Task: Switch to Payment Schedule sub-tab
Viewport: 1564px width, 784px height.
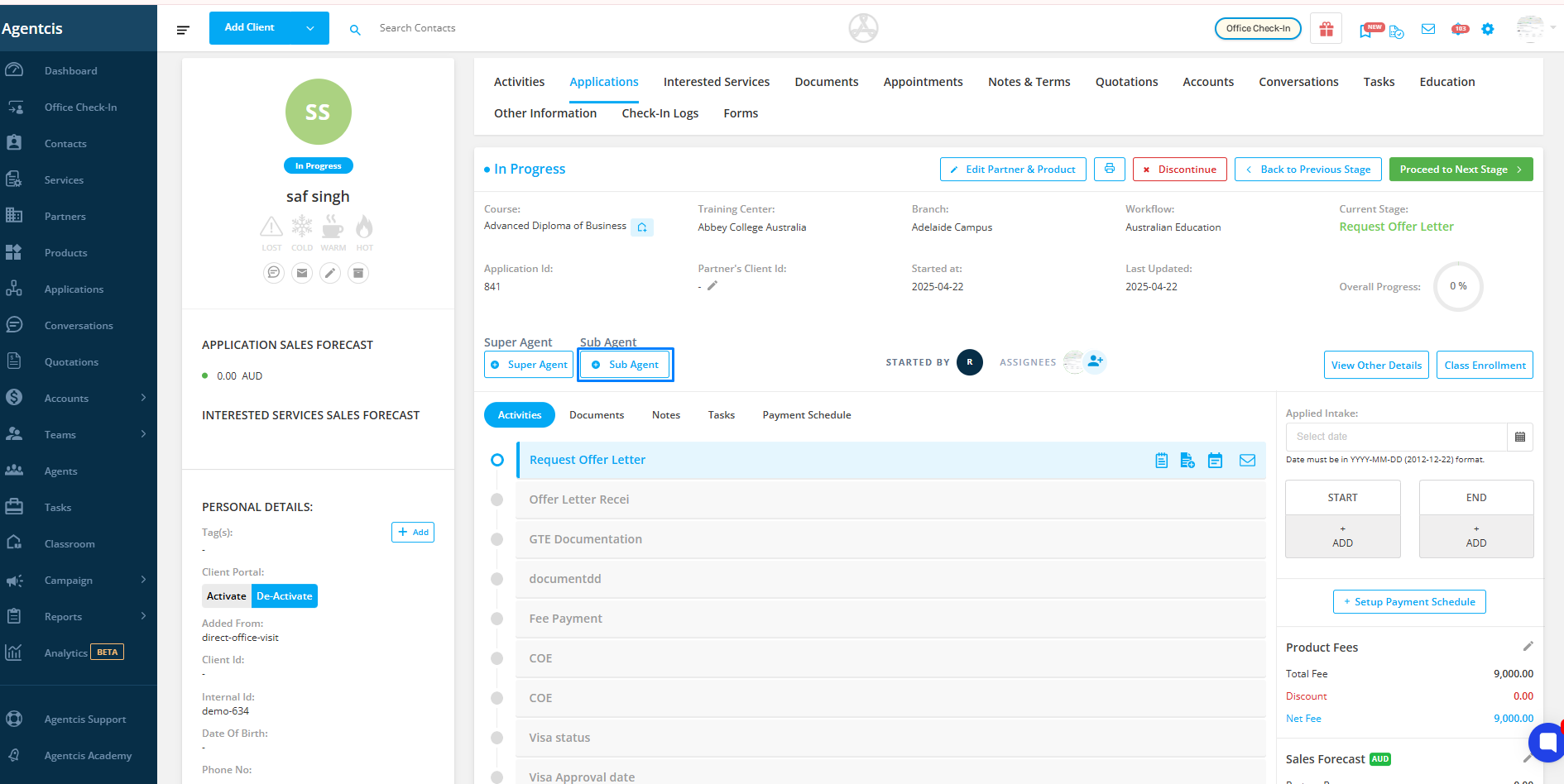Action: (x=807, y=415)
